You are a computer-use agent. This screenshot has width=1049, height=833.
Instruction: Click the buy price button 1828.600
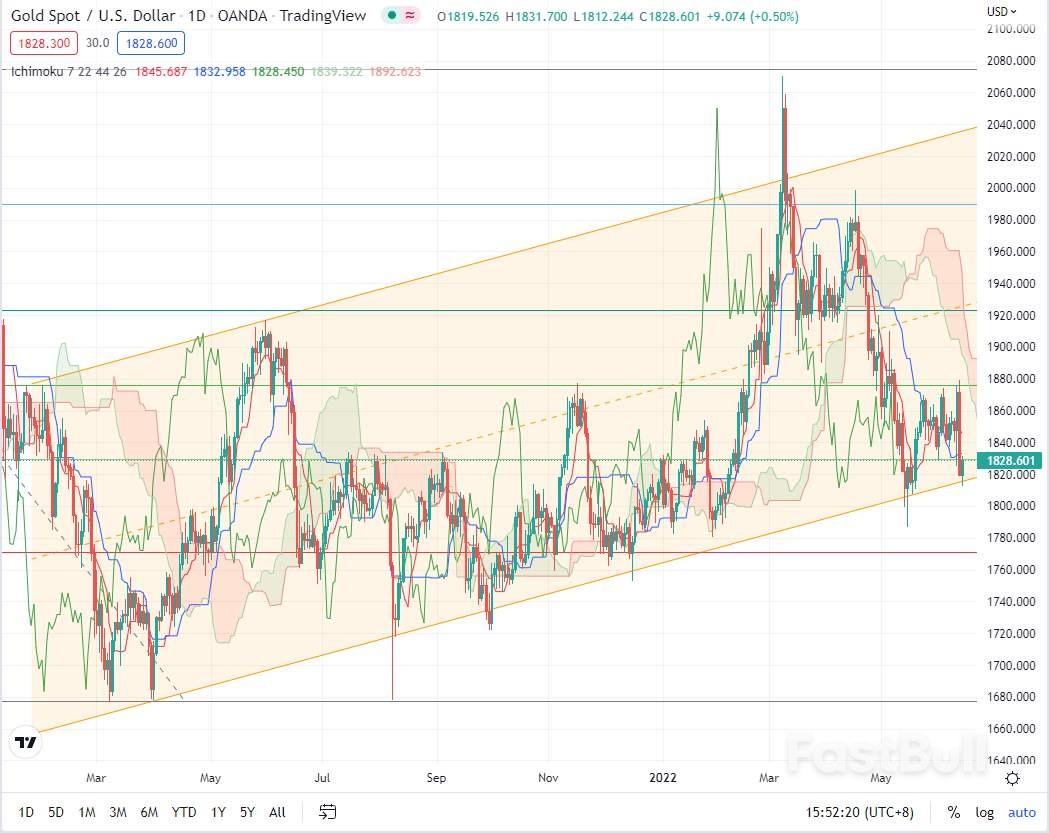point(151,43)
